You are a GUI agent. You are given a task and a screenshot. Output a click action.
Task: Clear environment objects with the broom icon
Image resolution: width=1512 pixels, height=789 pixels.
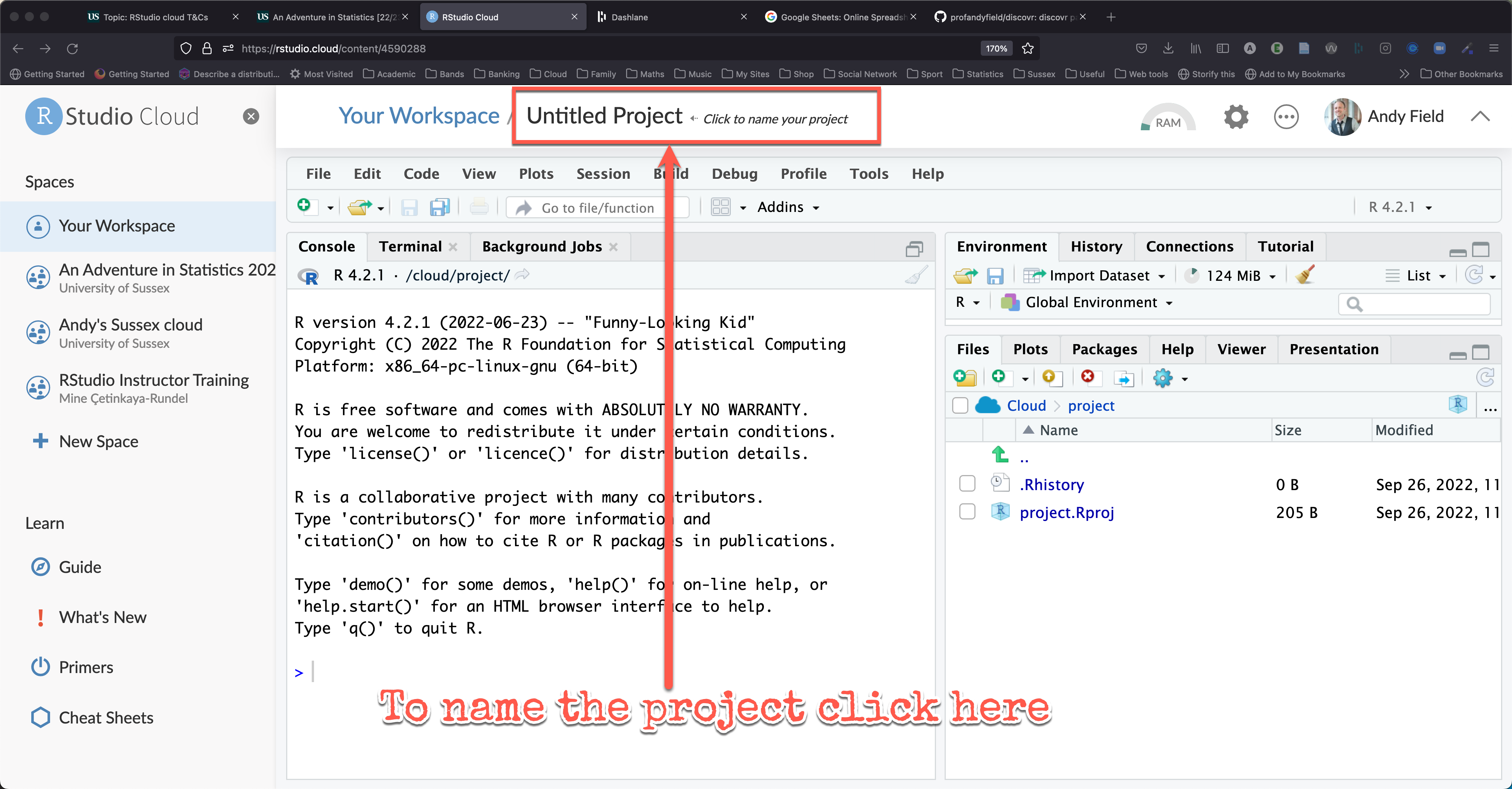tap(1305, 275)
